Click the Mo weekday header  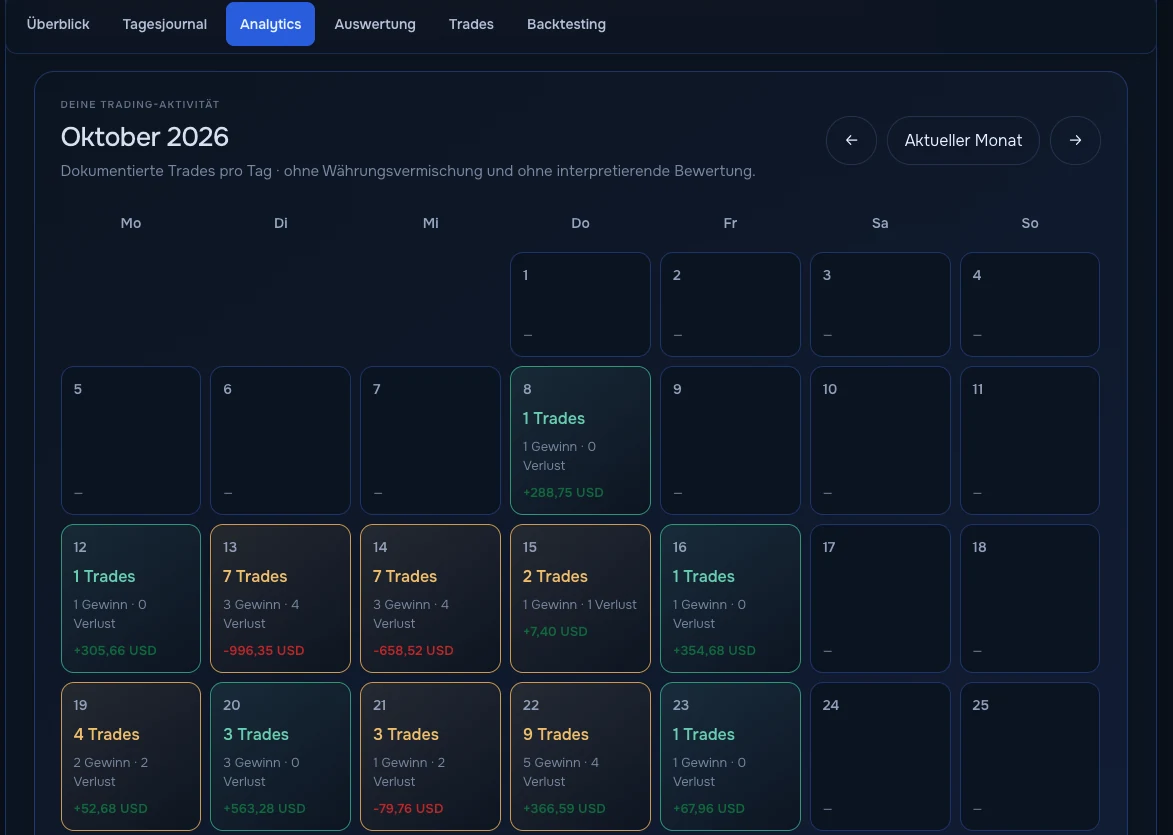tap(131, 223)
